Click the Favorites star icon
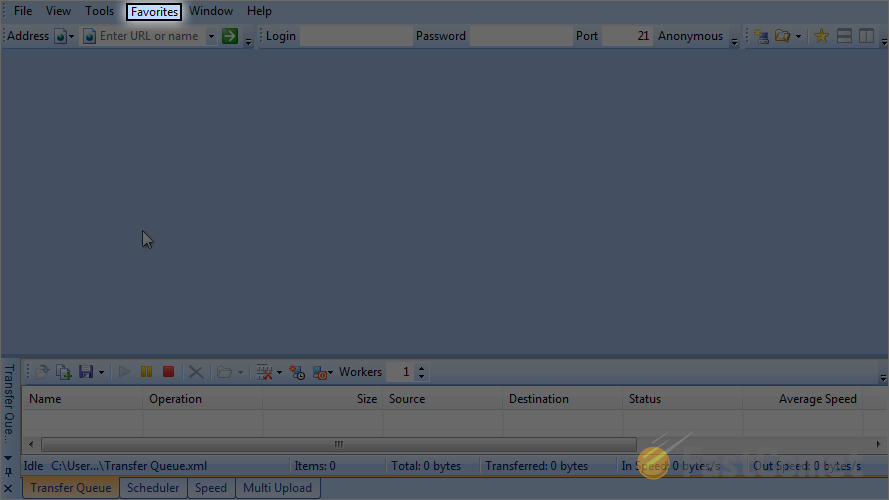The height and width of the screenshot is (500, 889). 821,36
